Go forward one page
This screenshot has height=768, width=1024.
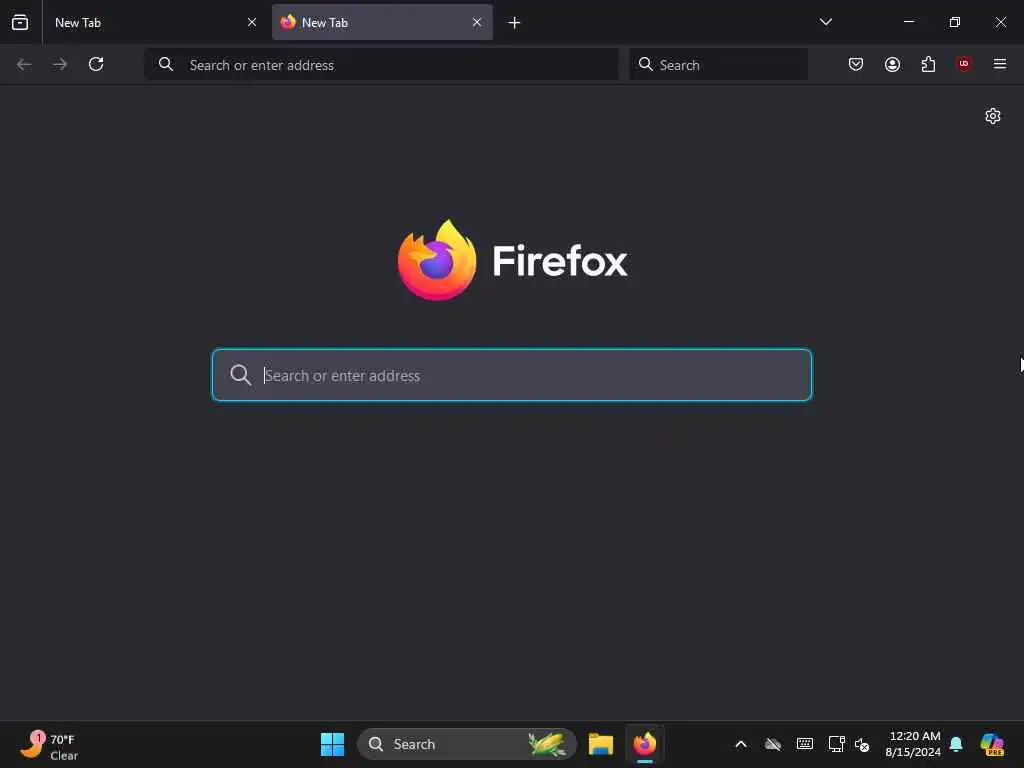pos(60,64)
